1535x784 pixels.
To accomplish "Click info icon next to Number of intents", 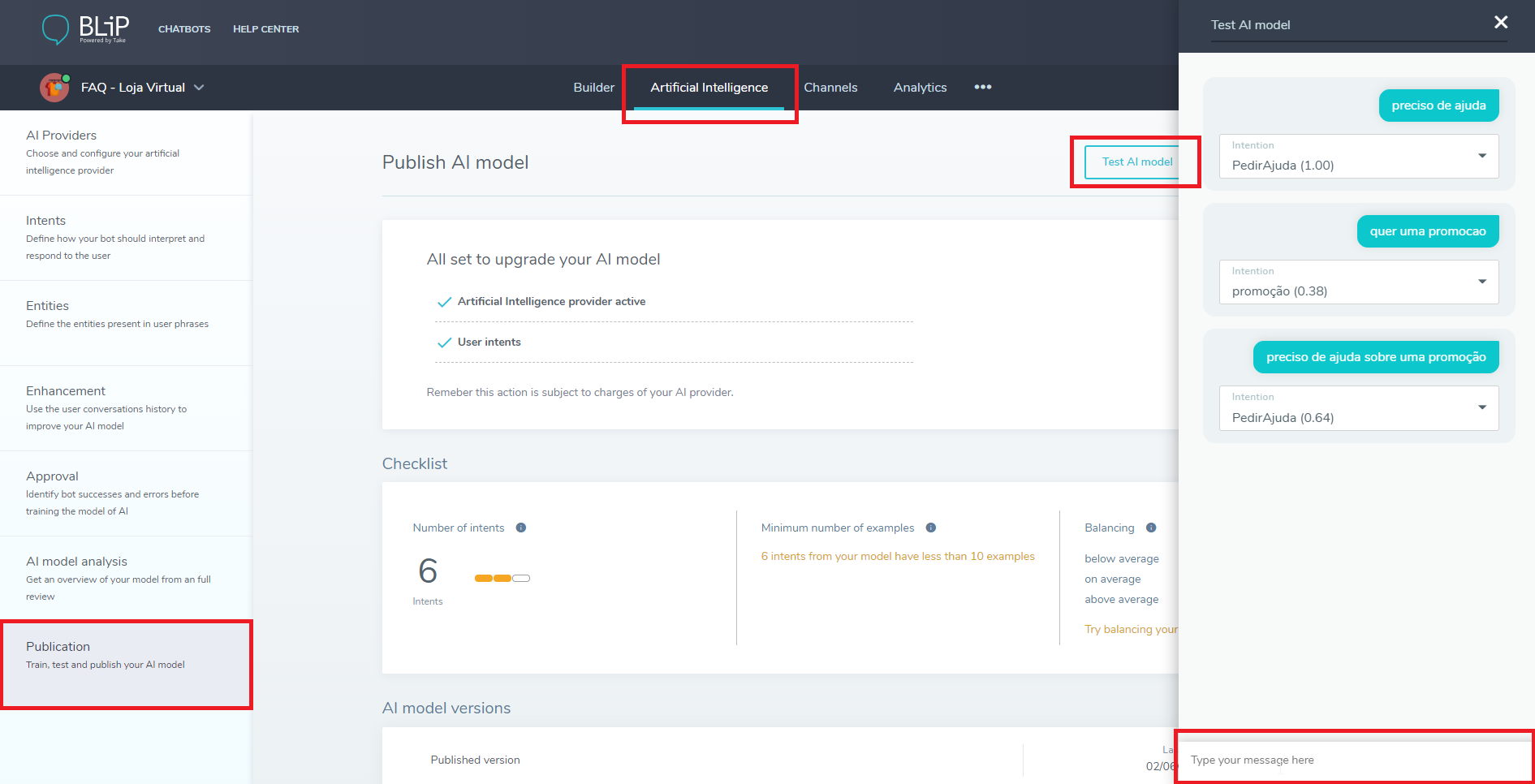I will tap(521, 528).
